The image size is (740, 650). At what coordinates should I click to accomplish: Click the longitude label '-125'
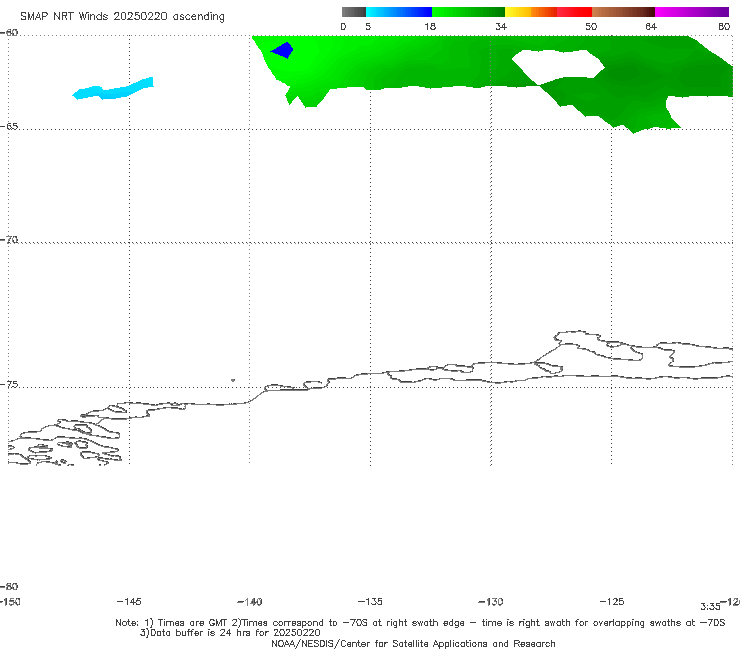coord(612,601)
